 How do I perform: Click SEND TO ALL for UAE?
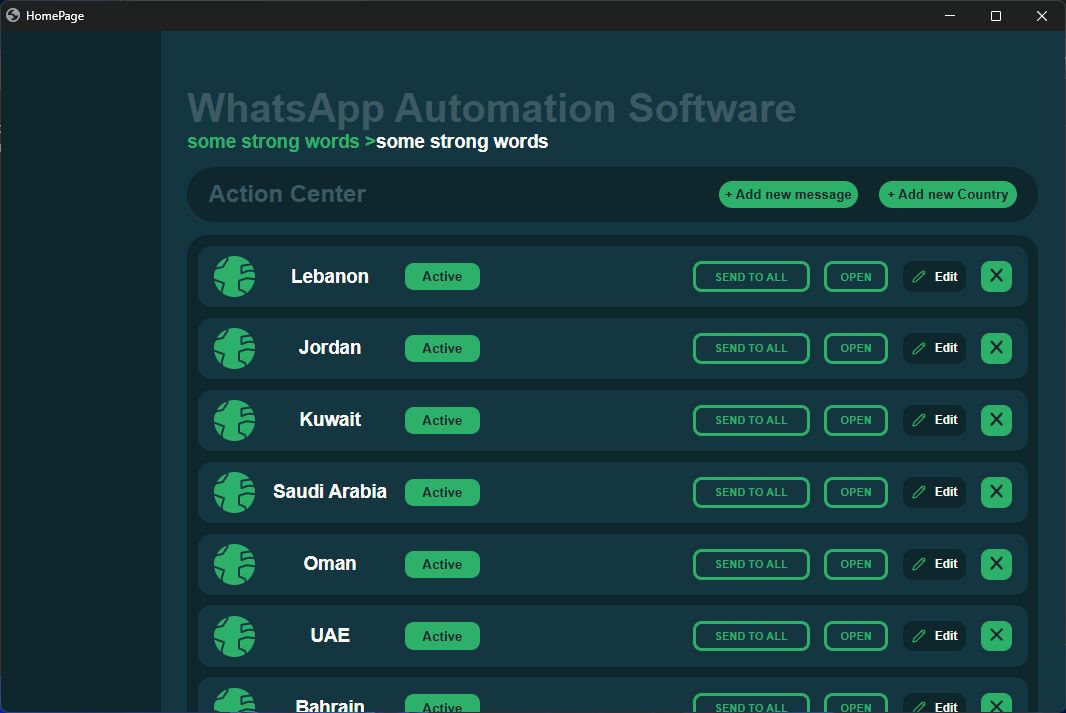[x=751, y=636]
